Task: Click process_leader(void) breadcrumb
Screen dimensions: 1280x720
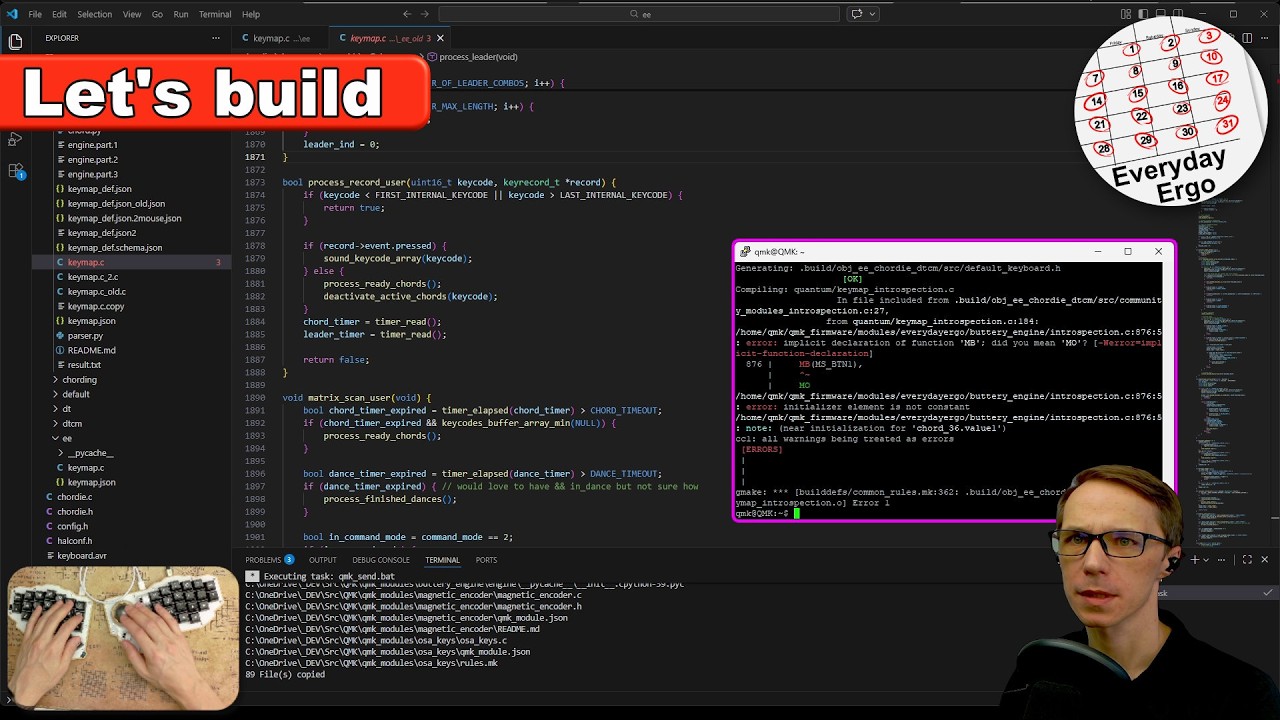Action: click(x=478, y=57)
